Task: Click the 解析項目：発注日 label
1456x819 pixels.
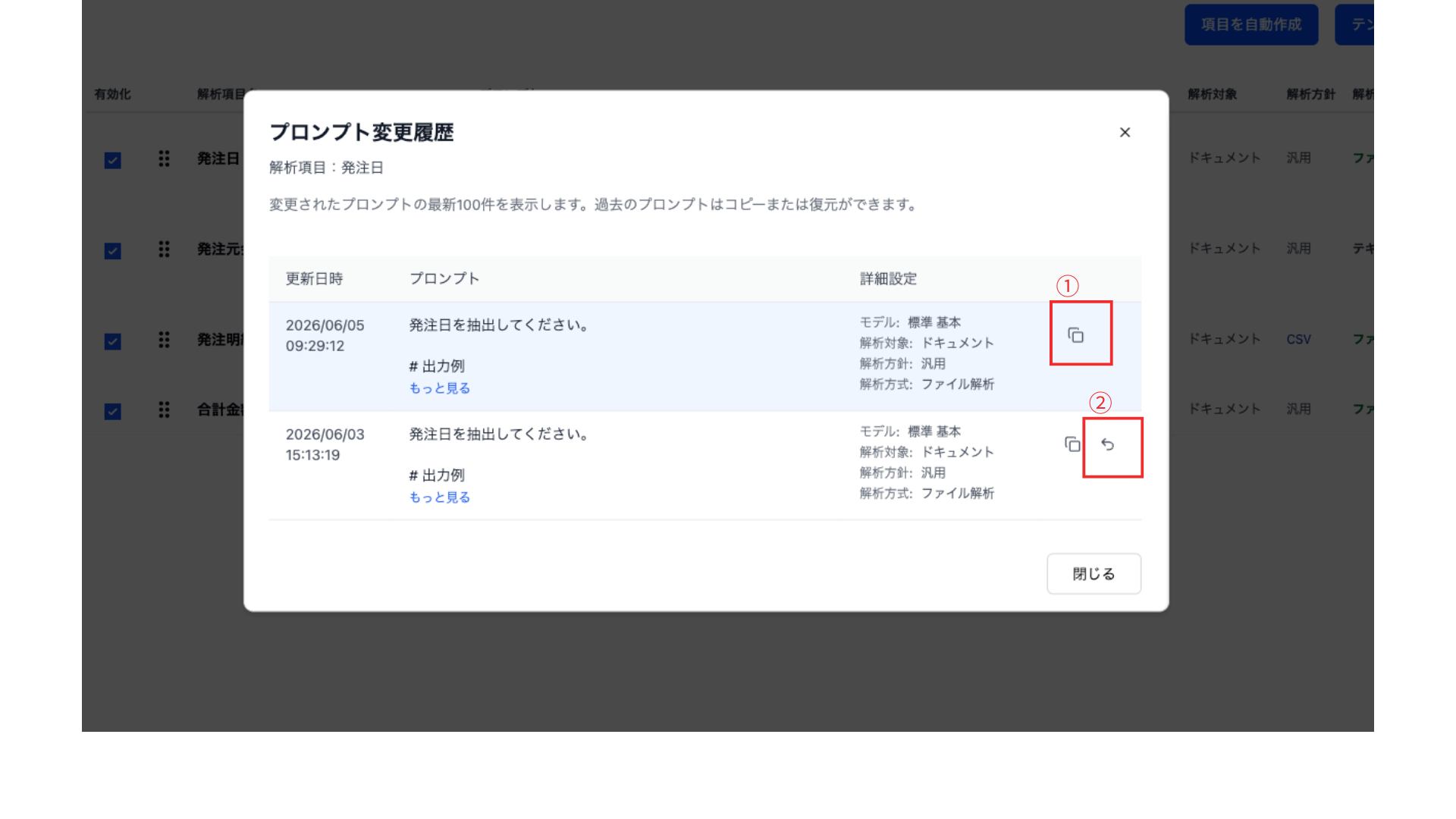Action: [326, 168]
